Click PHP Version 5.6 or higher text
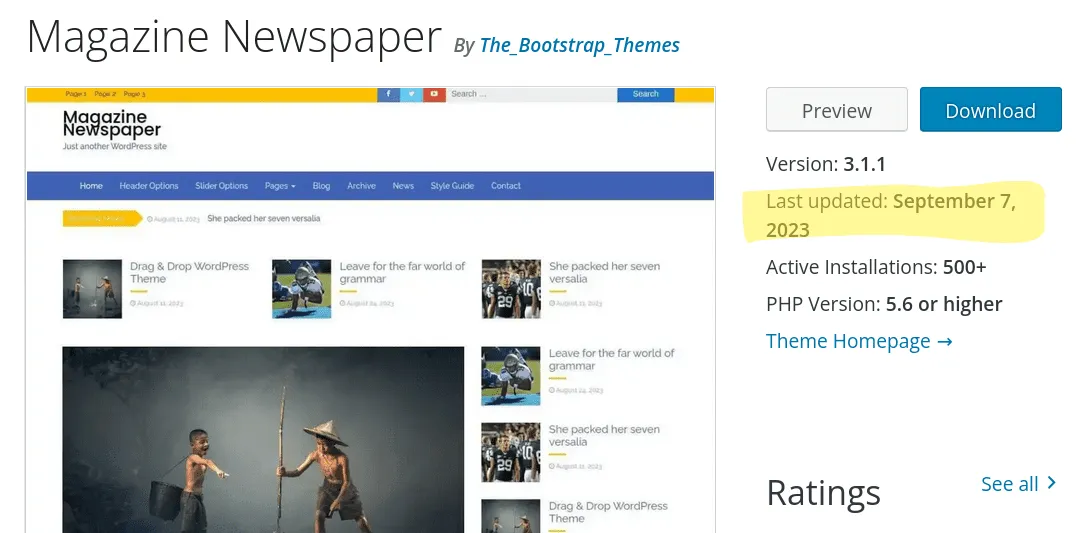Viewport: 1086px width, 533px height. [x=884, y=304]
